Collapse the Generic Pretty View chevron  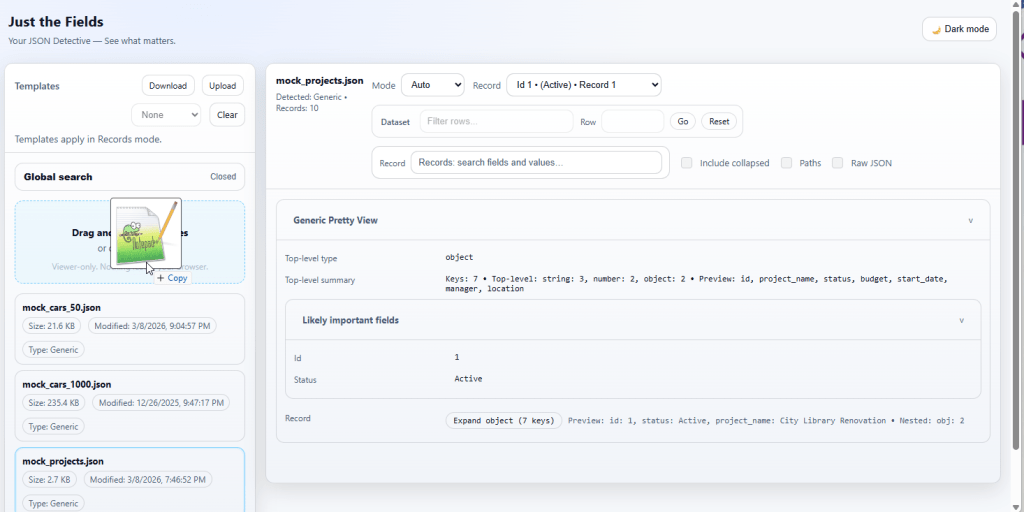click(x=970, y=220)
